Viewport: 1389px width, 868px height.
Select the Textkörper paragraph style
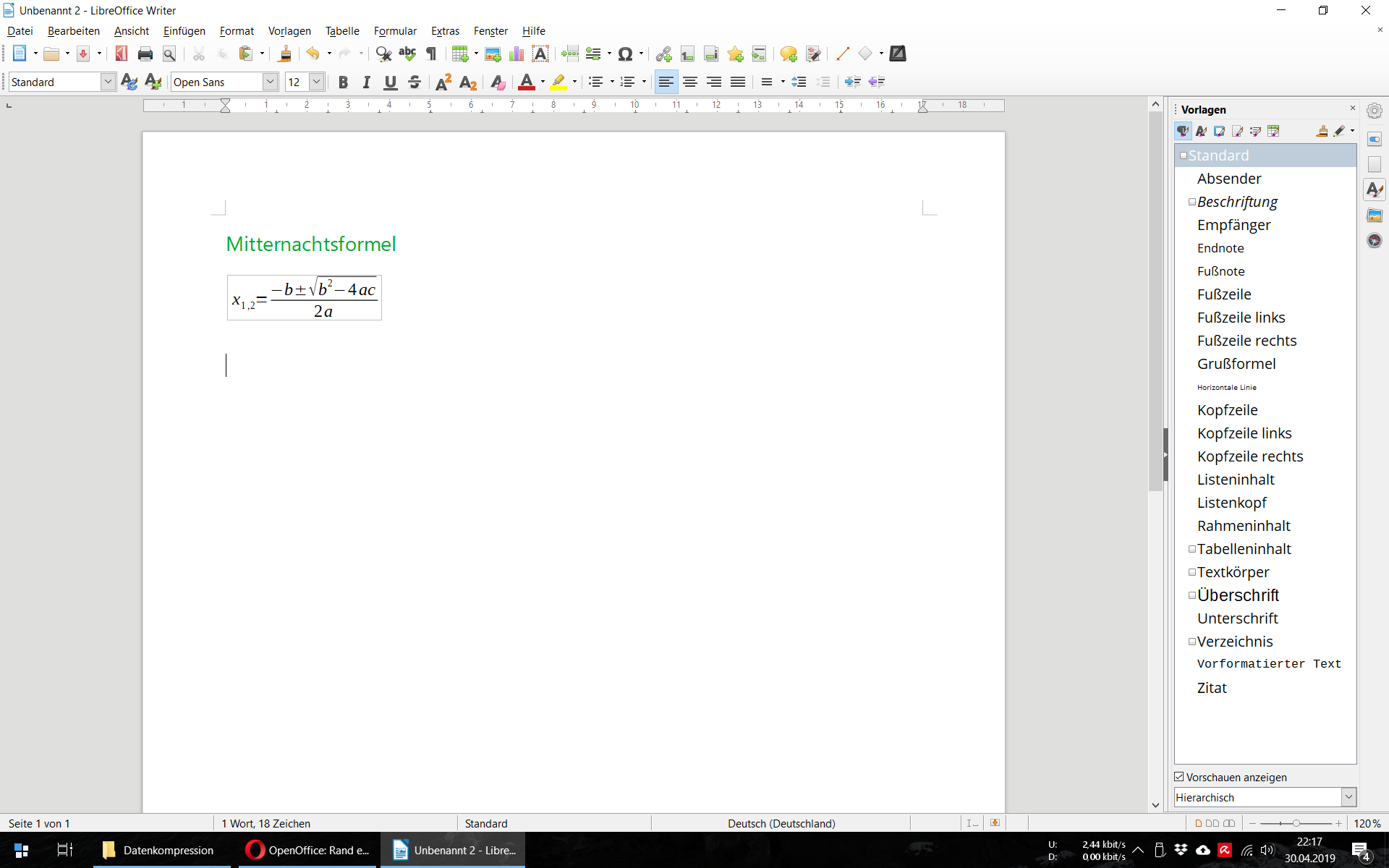pos(1233,572)
